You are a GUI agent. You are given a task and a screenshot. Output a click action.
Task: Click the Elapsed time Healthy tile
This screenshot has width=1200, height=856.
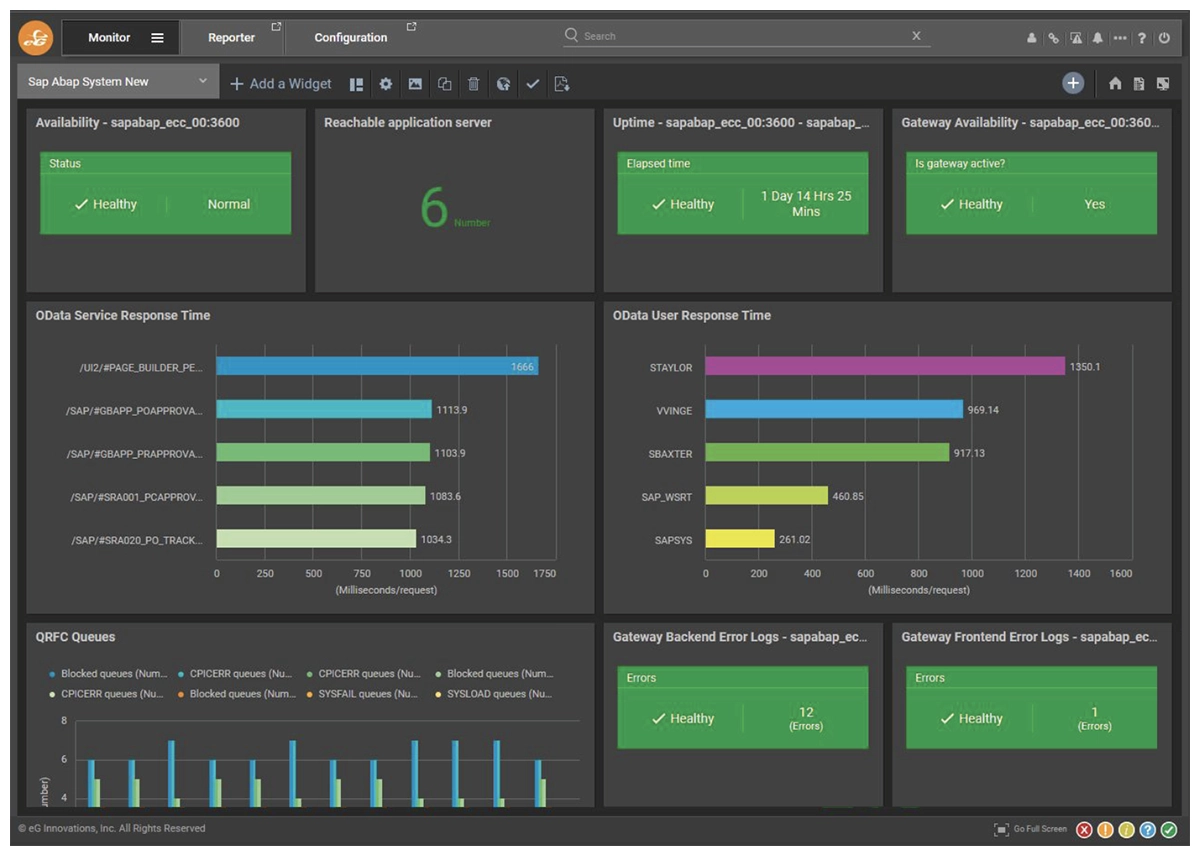743,193
